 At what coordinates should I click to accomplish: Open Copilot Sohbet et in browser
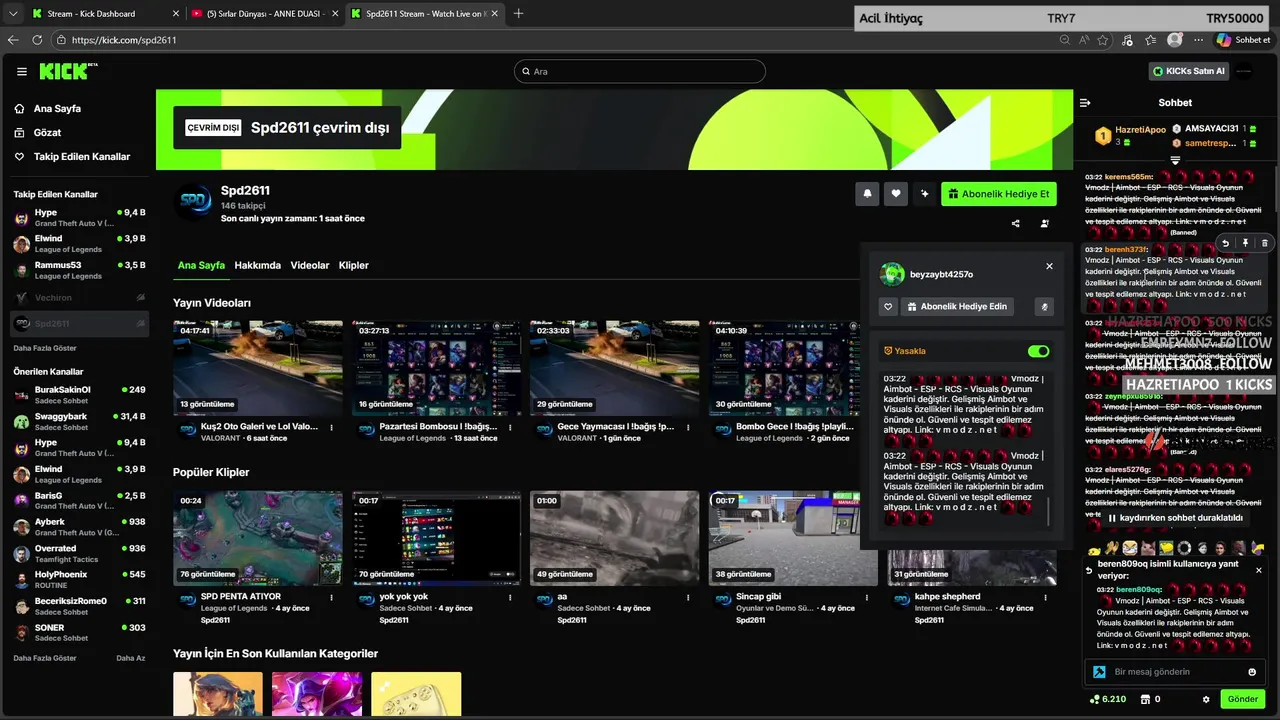coord(1243,40)
